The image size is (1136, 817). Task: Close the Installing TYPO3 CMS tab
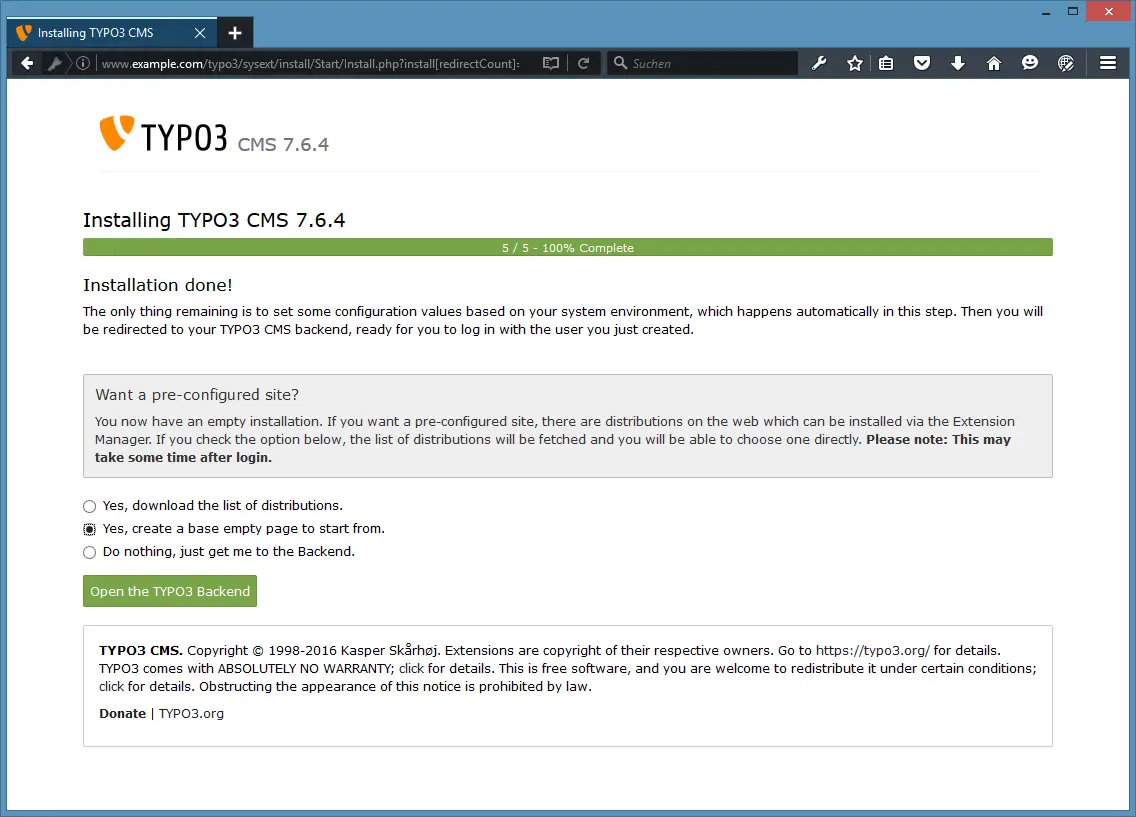click(200, 33)
